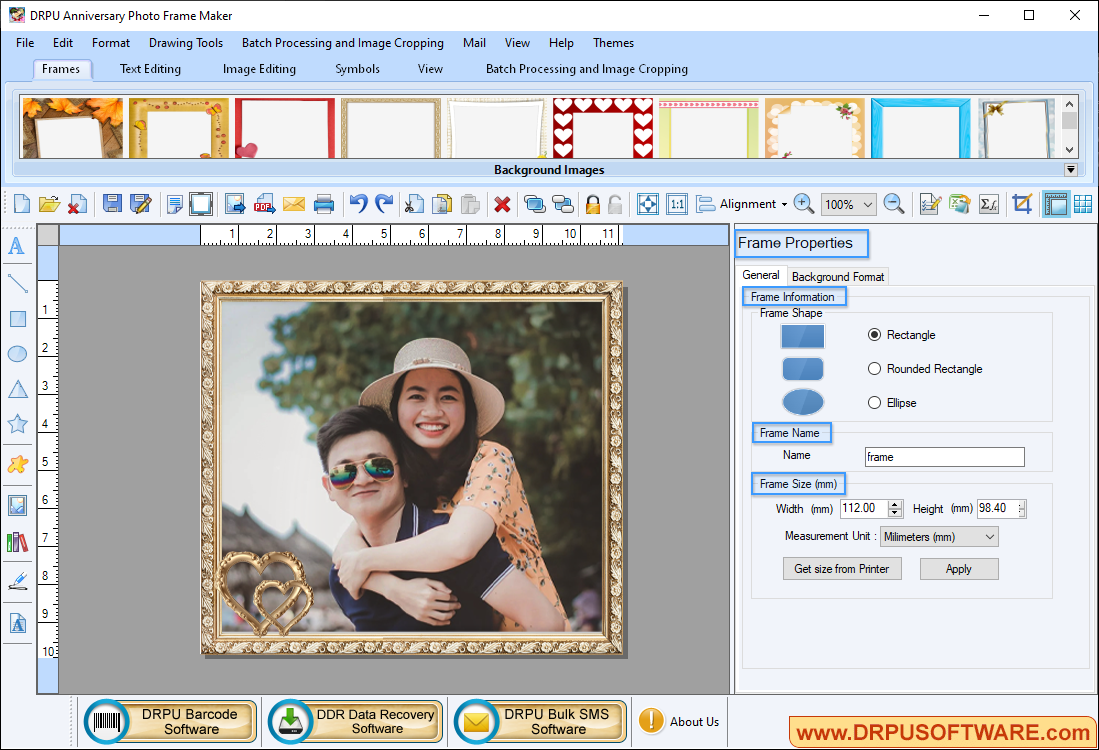The image size is (1099, 750).
Task: Pick the Triangle shape tool
Action: pyautogui.click(x=17, y=389)
